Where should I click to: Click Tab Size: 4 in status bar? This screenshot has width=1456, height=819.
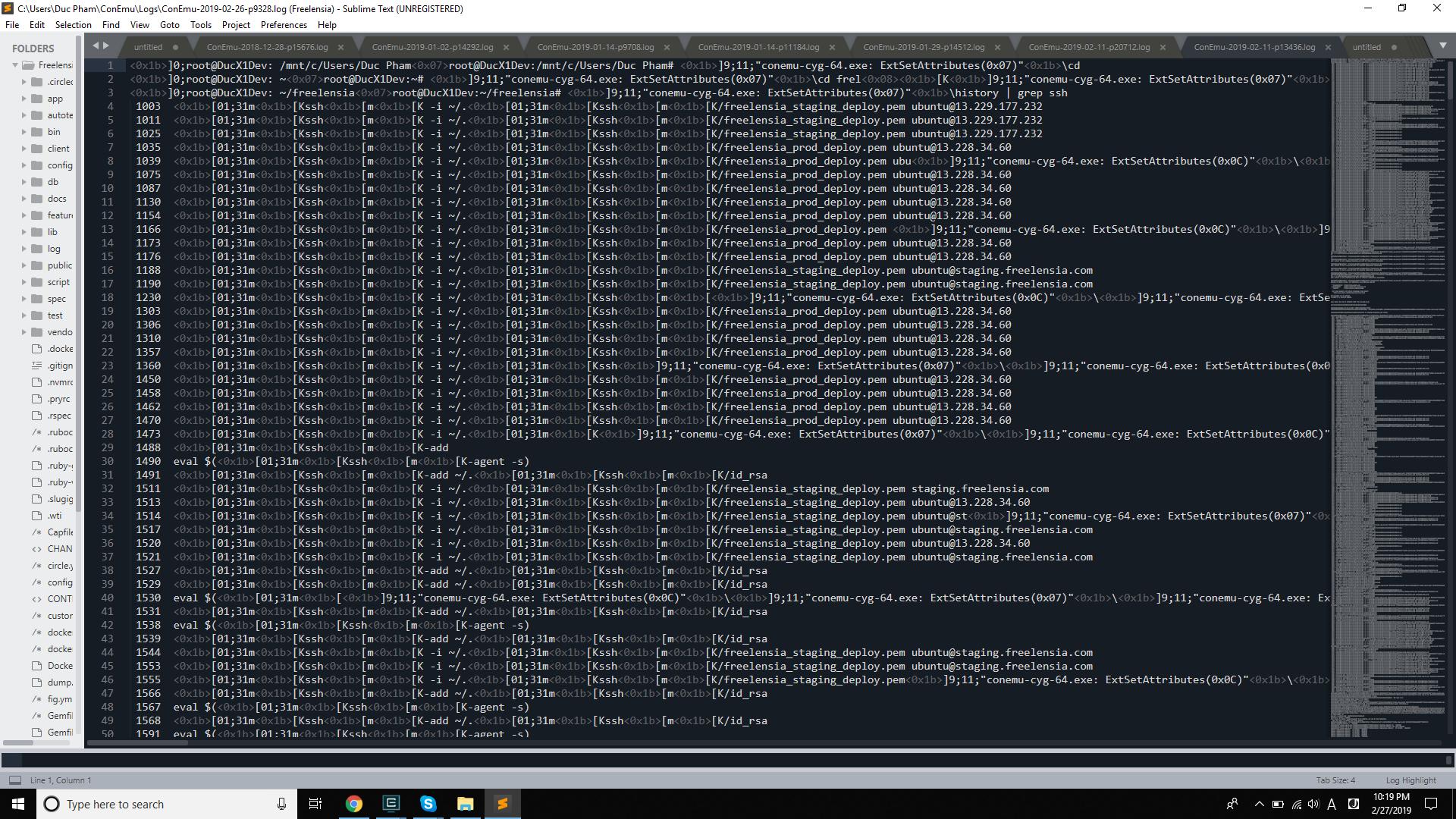(x=1335, y=780)
